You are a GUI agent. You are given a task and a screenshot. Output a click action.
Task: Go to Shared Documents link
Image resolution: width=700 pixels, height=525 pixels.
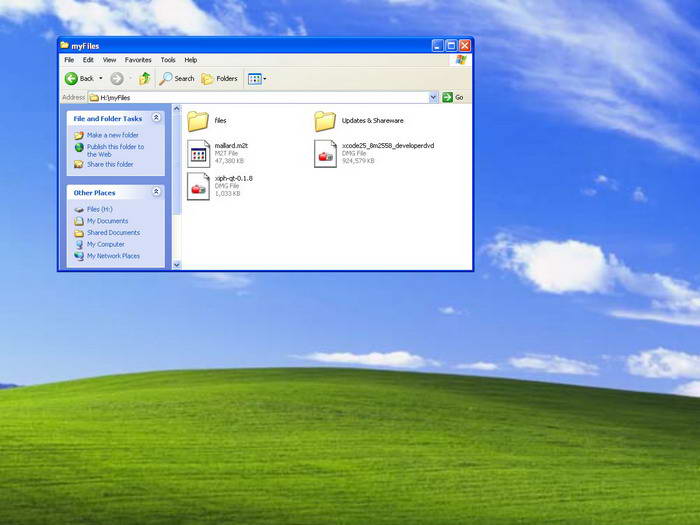[x=113, y=233]
